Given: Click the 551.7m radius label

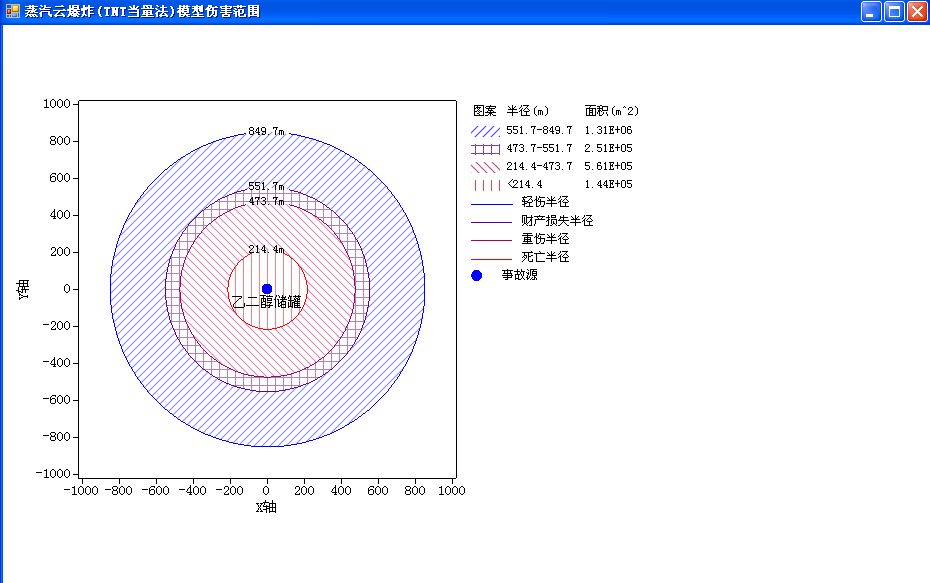Looking at the screenshot, I should (x=266, y=186).
